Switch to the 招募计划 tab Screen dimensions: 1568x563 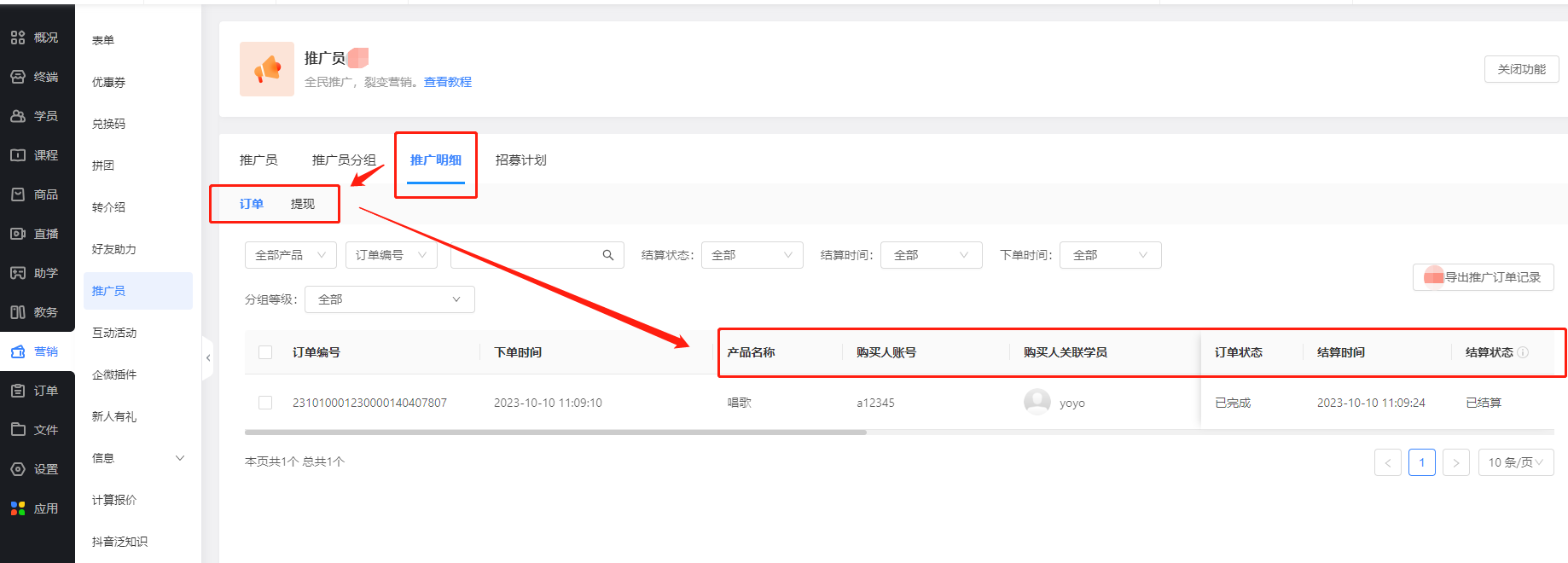tap(521, 160)
